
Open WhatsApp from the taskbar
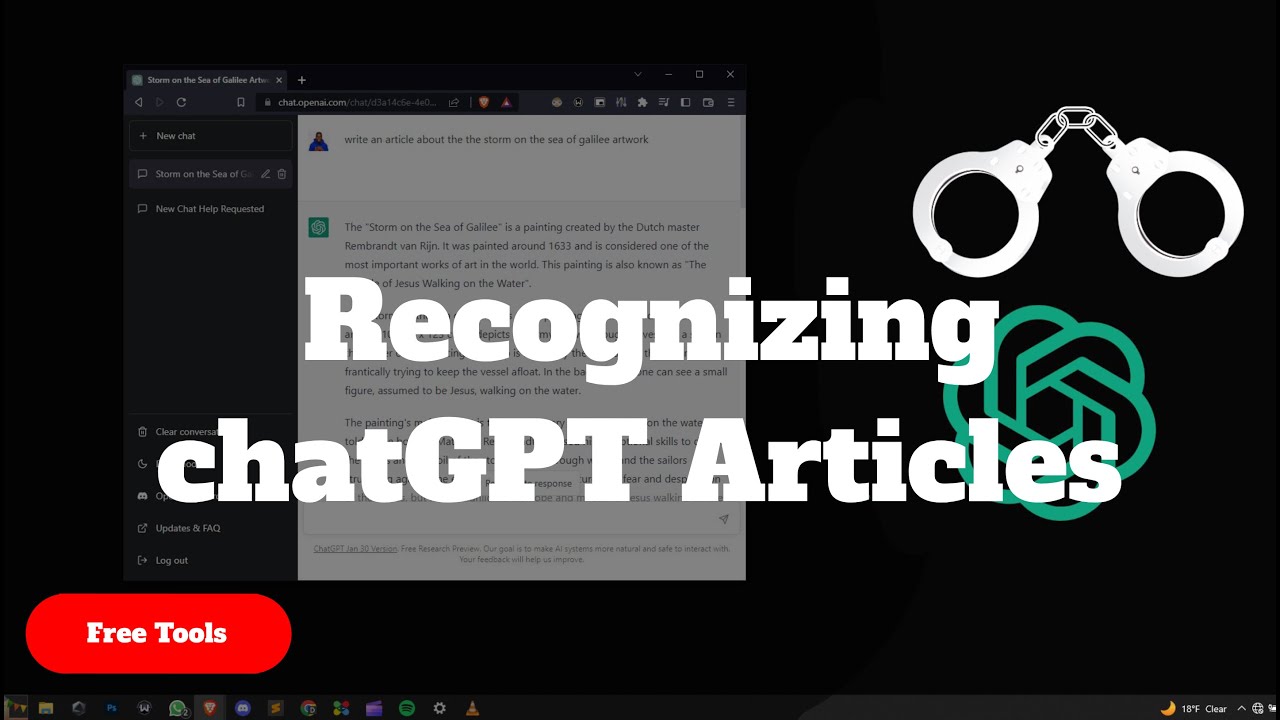point(178,708)
